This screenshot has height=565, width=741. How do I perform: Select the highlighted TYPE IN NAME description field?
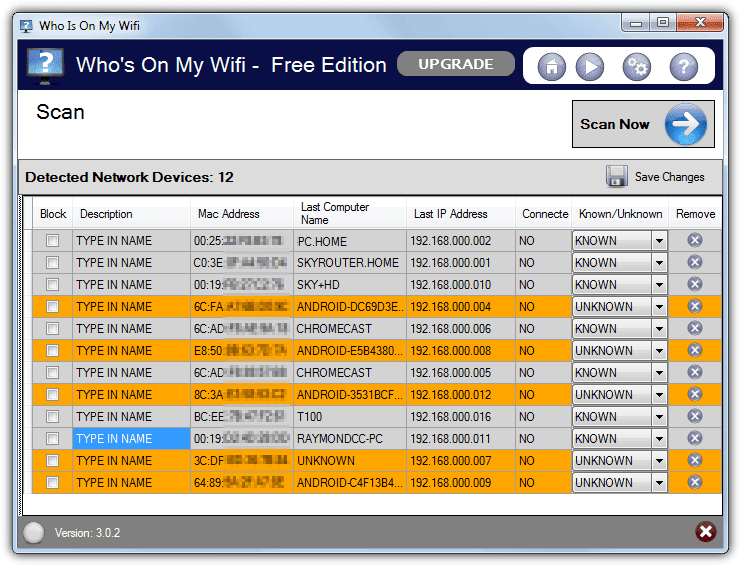[x=131, y=438]
